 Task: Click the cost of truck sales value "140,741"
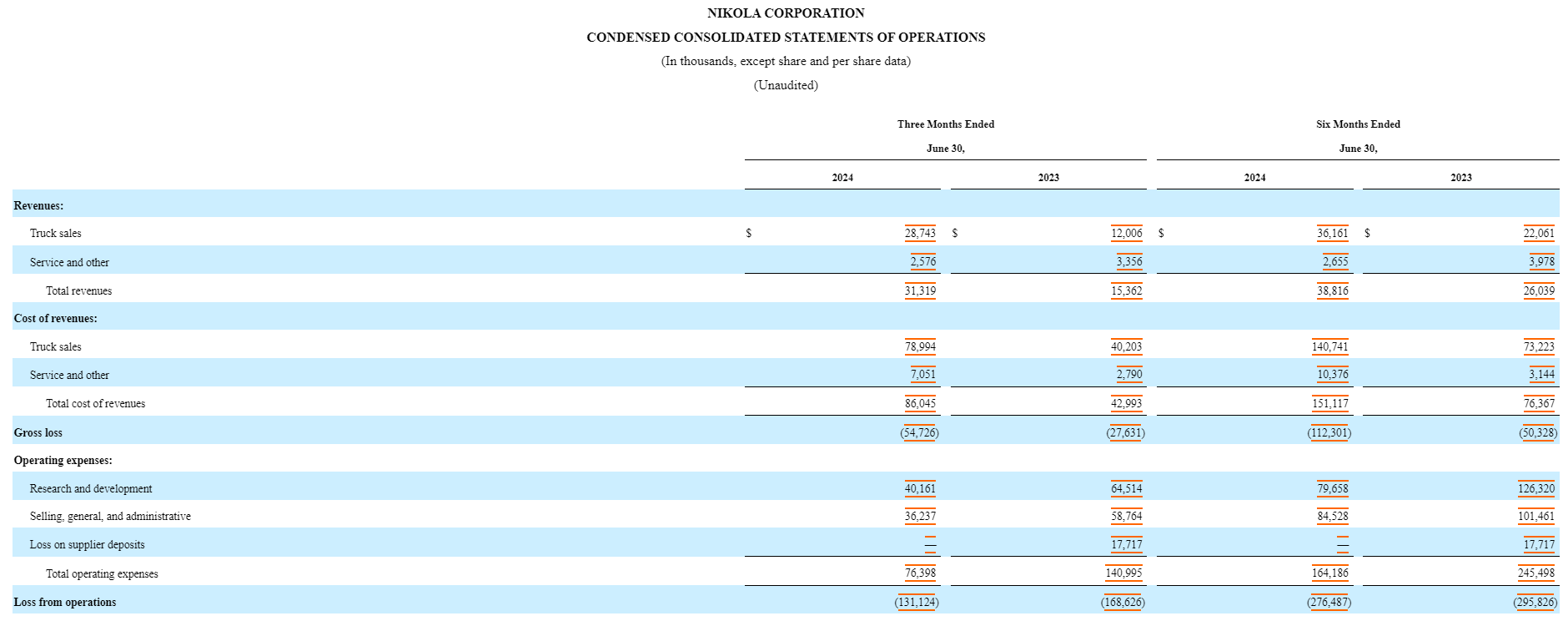click(x=1330, y=347)
